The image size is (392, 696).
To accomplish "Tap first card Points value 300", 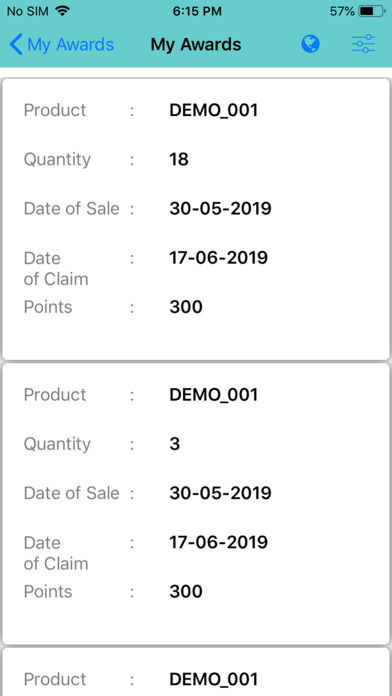I will 186,307.
